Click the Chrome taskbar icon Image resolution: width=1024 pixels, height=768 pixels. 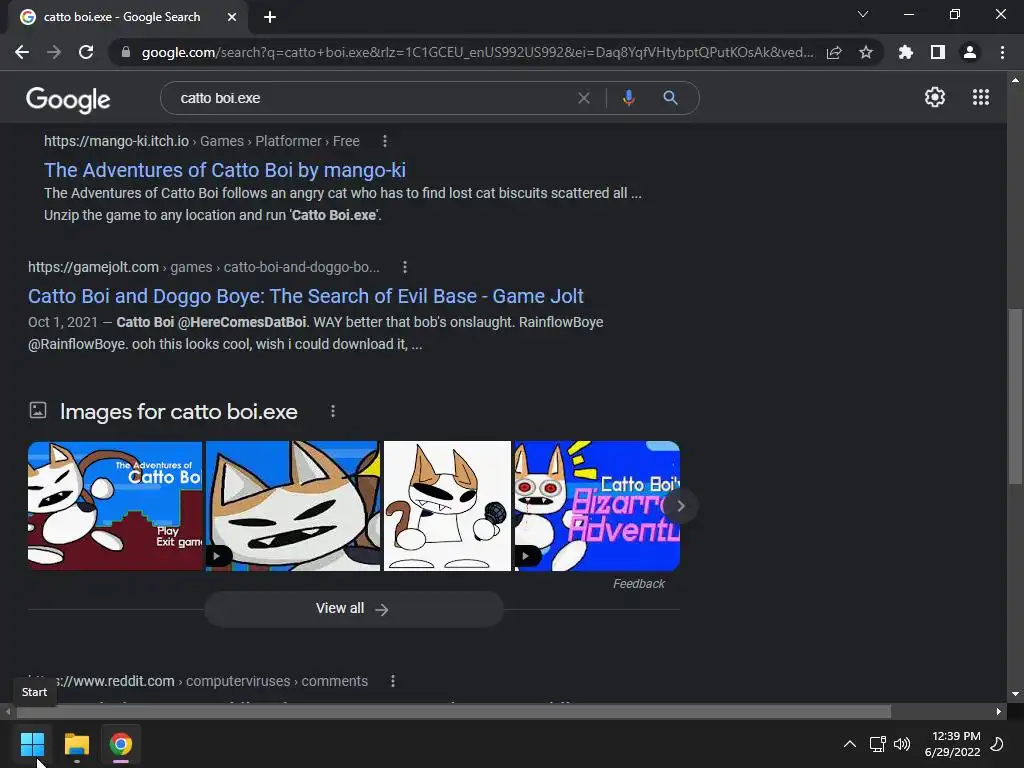click(121, 744)
